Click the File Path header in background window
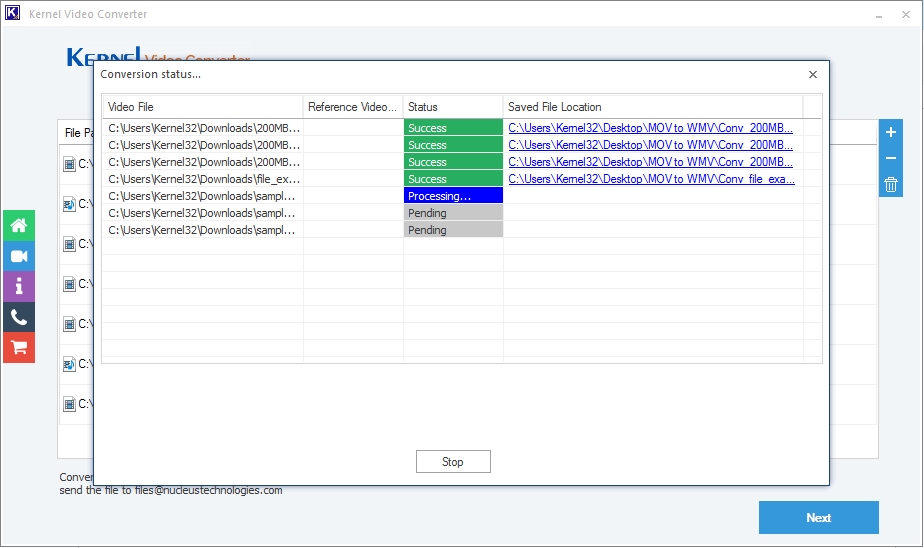This screenshot has height=548, width=924. click(79, 133)
